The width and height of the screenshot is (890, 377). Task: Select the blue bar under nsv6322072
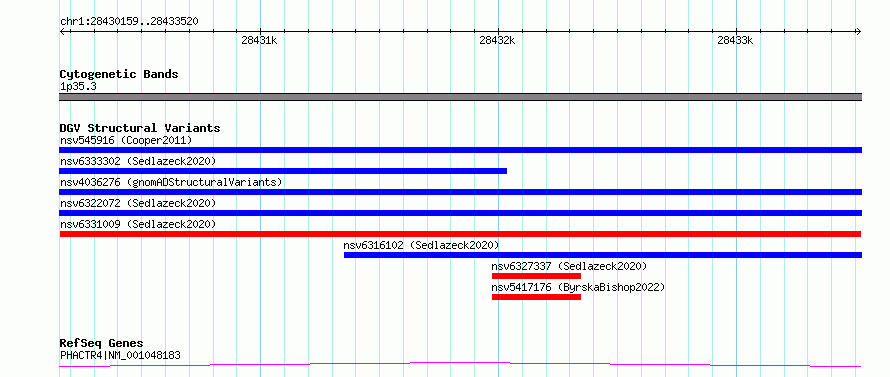[x=460, y=213]
